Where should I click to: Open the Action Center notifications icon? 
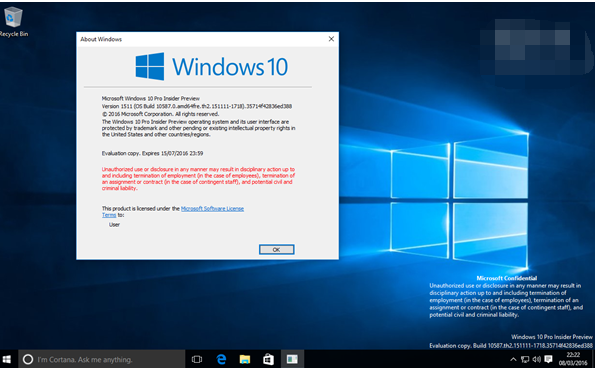click(x=548, y=359)
